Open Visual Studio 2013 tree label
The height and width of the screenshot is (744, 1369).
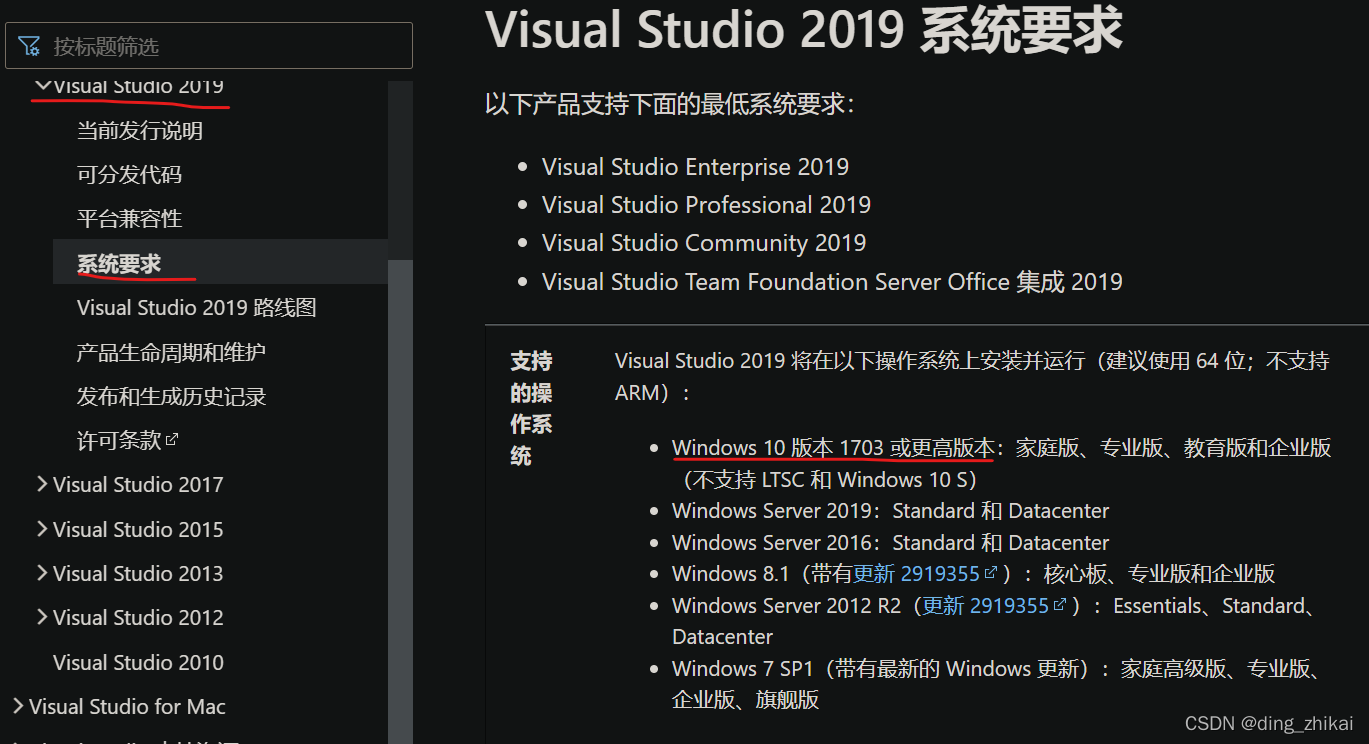point(138,573)
